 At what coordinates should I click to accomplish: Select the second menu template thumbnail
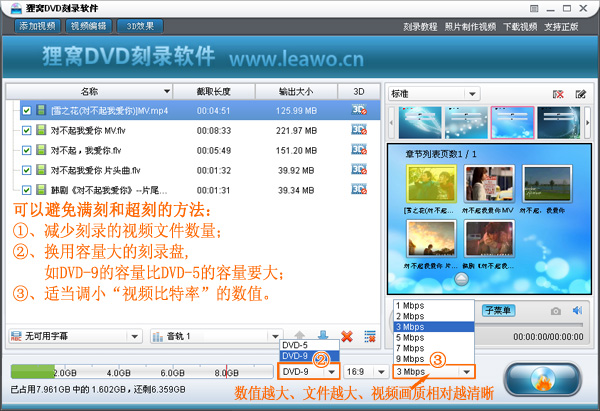(x=466, y=122)
